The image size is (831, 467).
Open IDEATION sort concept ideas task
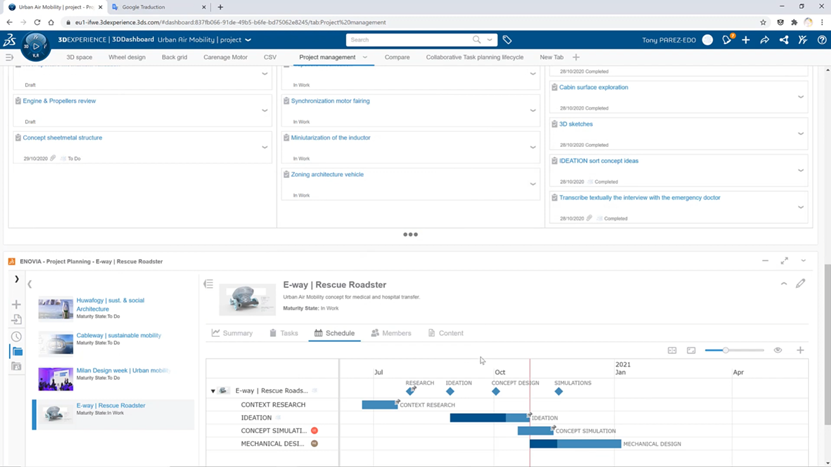(598, 161)
